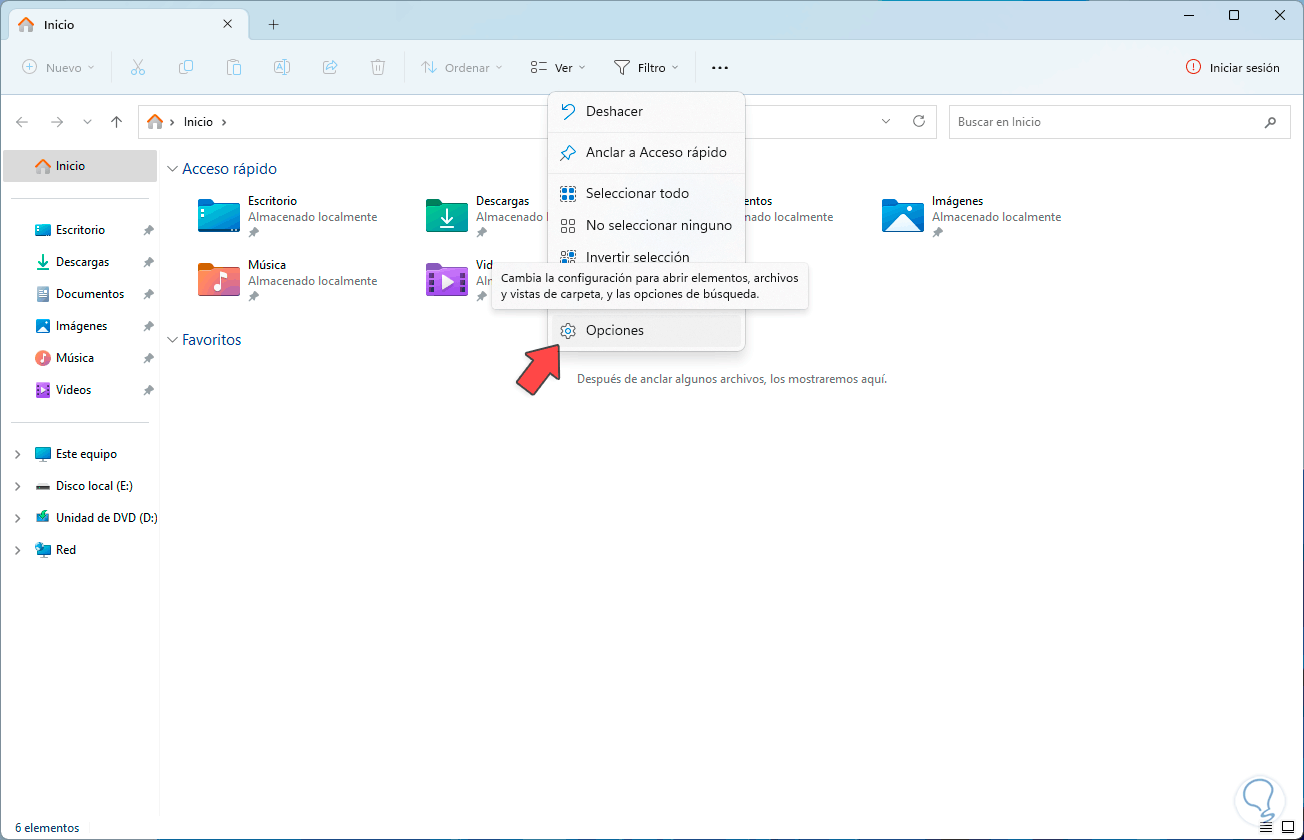Open the Filtro dropdown
Image resolution: width=1304 pixels, height=840 pixels.
pos(646,67)
